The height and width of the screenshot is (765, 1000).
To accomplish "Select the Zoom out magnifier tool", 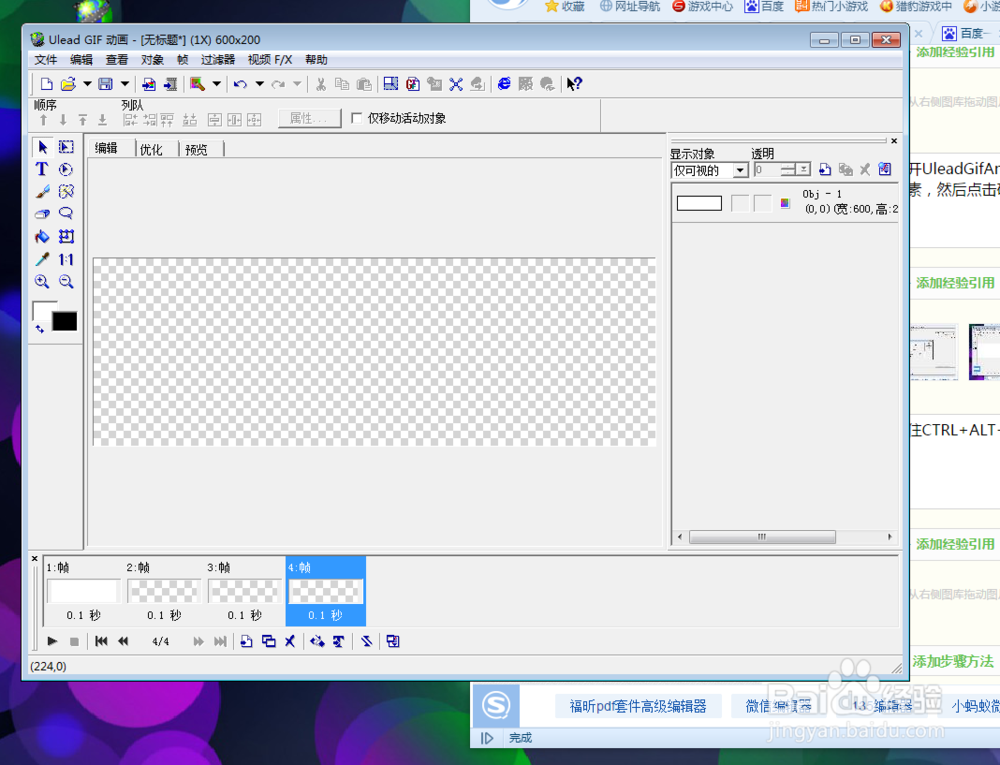I will point(66,282).
